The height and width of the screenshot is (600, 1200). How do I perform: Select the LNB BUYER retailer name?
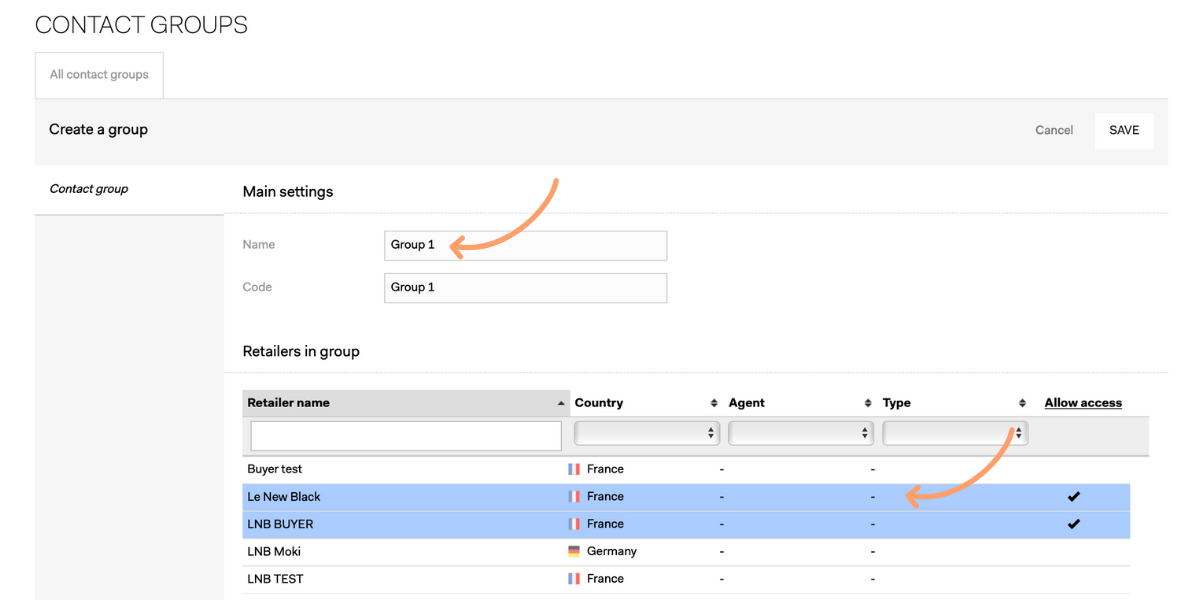coord(280,524)
